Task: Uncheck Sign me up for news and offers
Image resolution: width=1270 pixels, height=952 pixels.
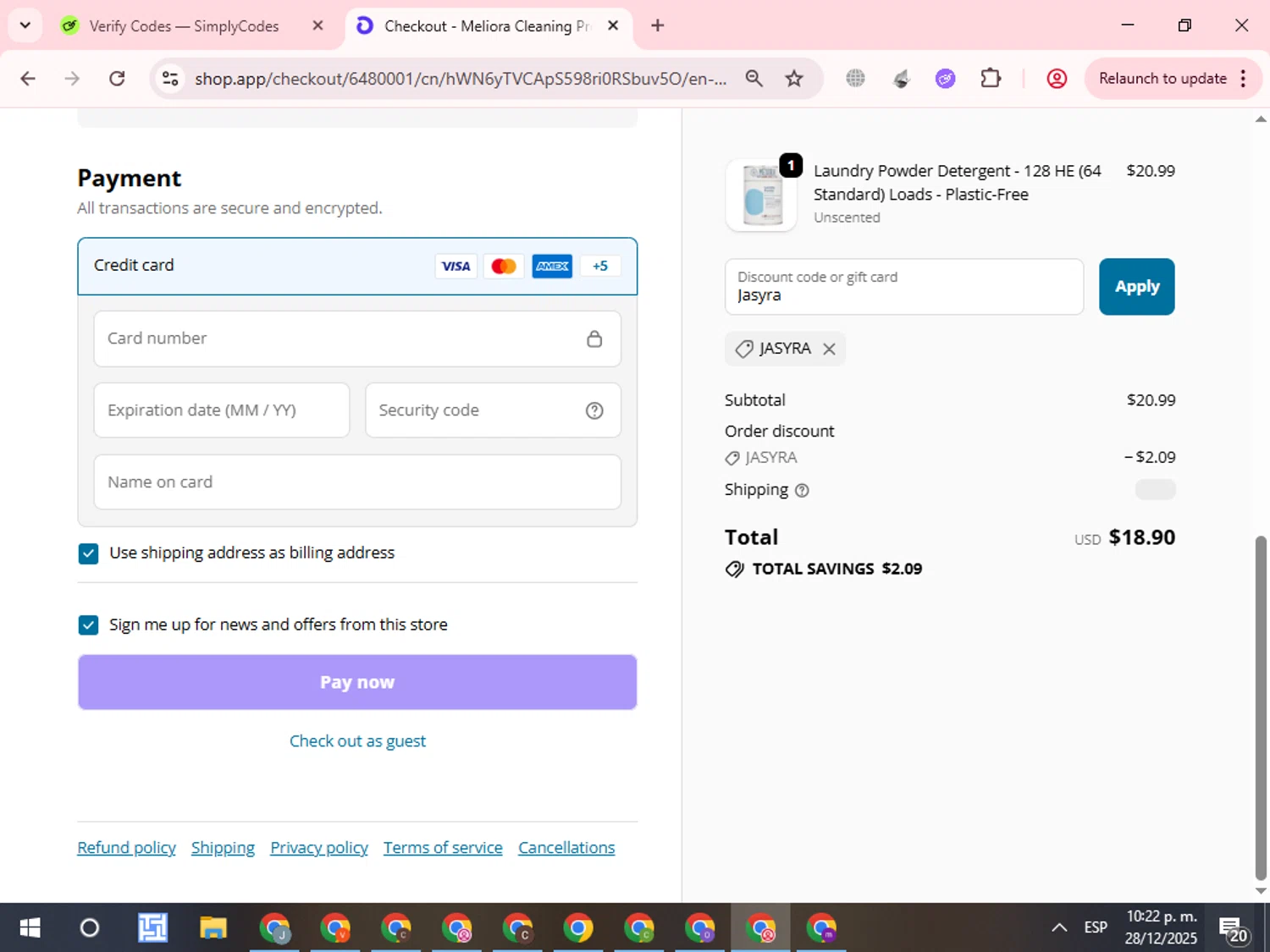Action: [x=88, y=625]
